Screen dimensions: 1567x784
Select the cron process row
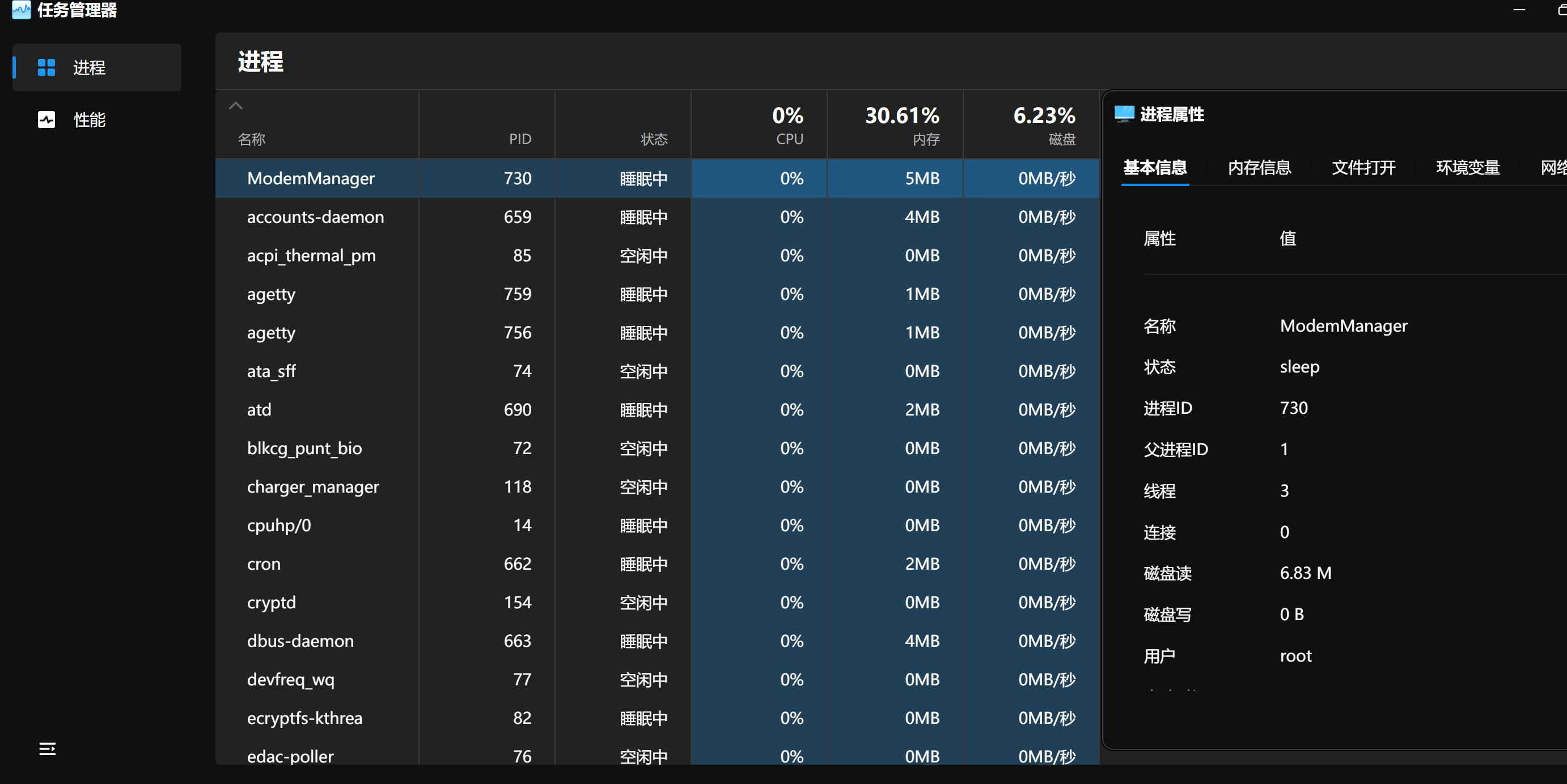tap(264, 564)
